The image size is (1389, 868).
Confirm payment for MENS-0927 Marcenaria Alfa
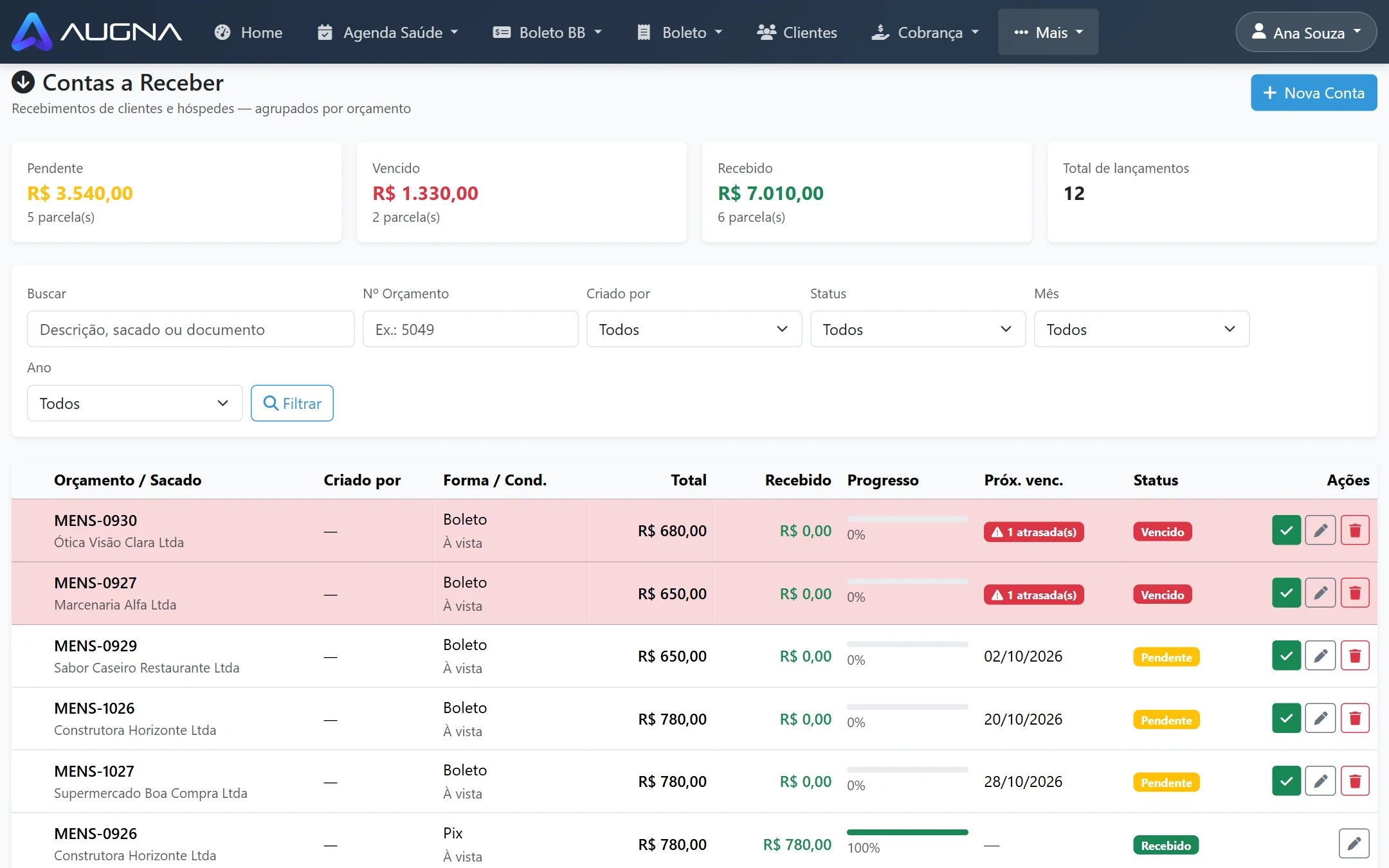click(x=1286, y=593)
